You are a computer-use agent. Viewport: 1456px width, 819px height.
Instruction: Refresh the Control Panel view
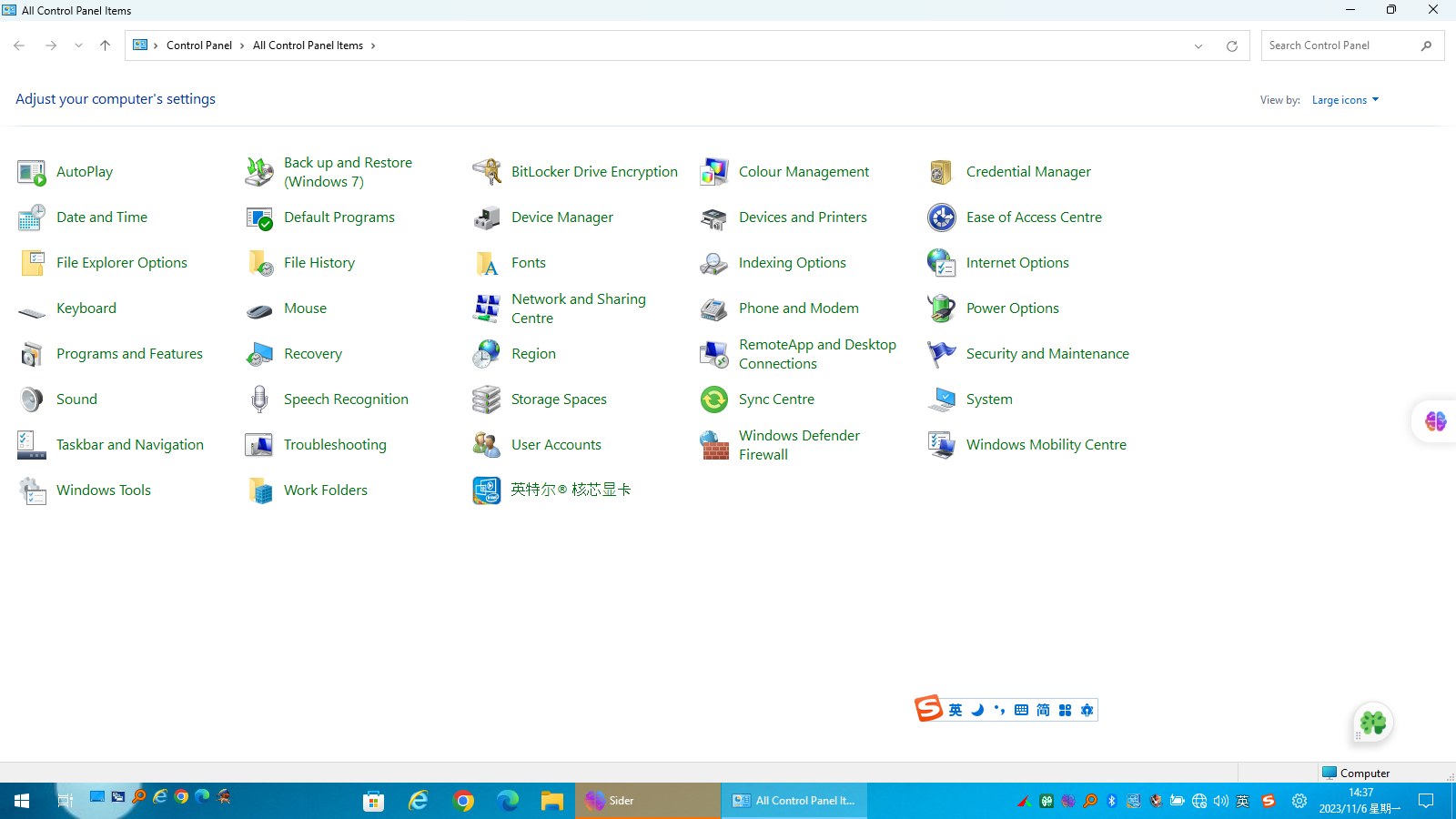(x=1232, y=46)
